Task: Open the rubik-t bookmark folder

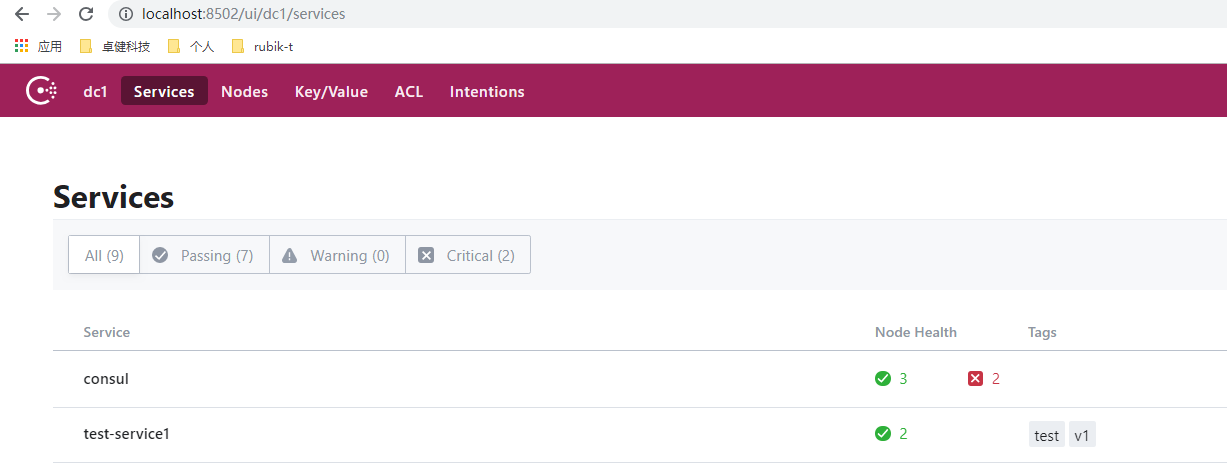Action: [x=262, y=46]
